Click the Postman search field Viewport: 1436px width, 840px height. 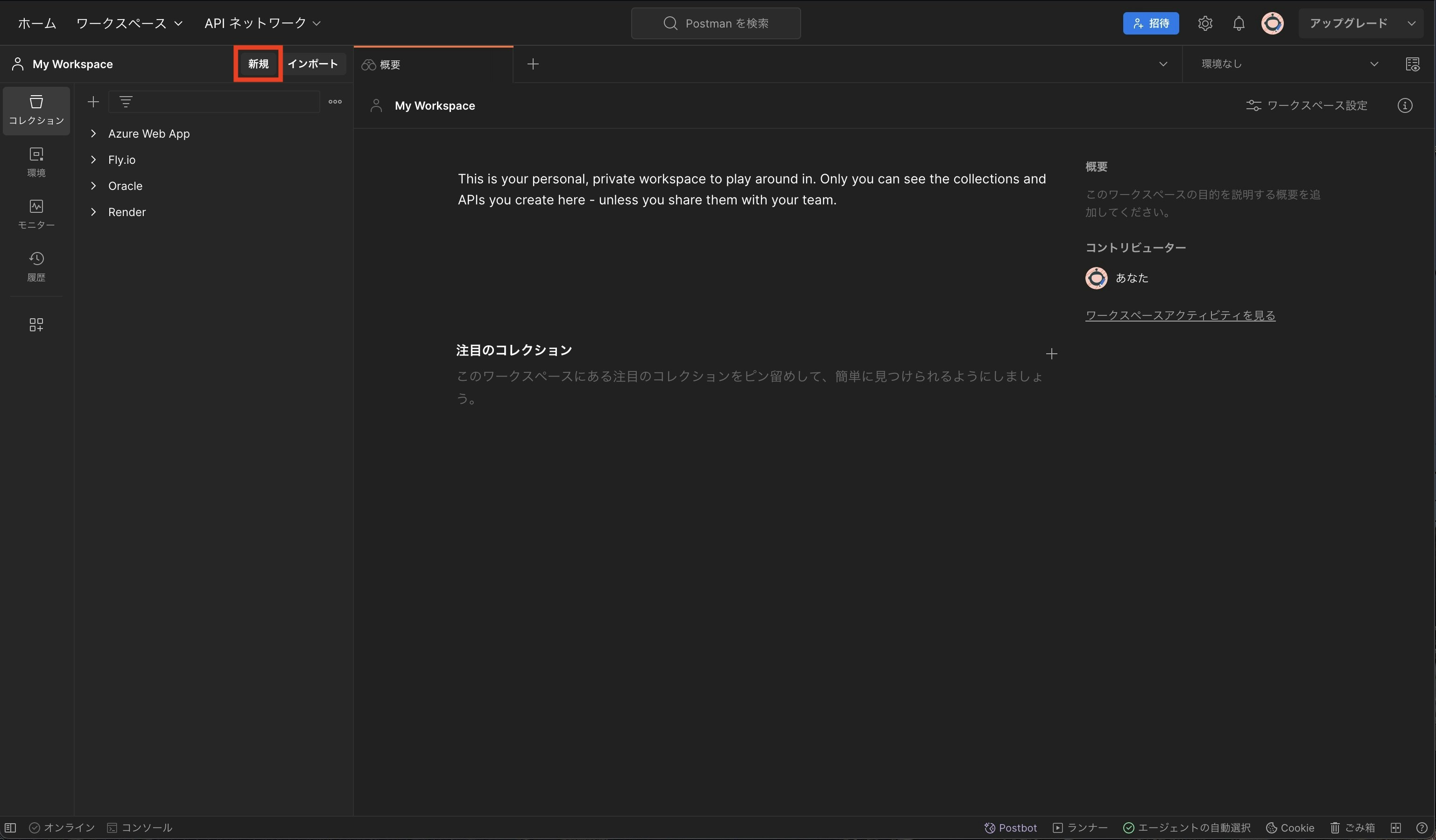click(716, 23)
